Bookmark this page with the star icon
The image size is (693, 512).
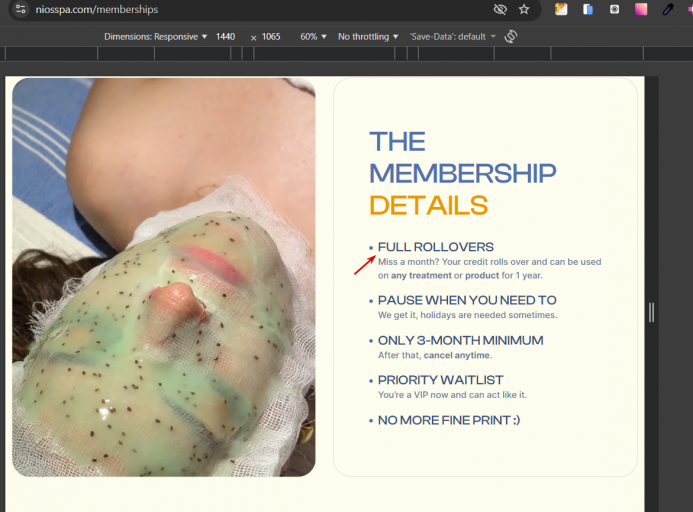[524, 9]
